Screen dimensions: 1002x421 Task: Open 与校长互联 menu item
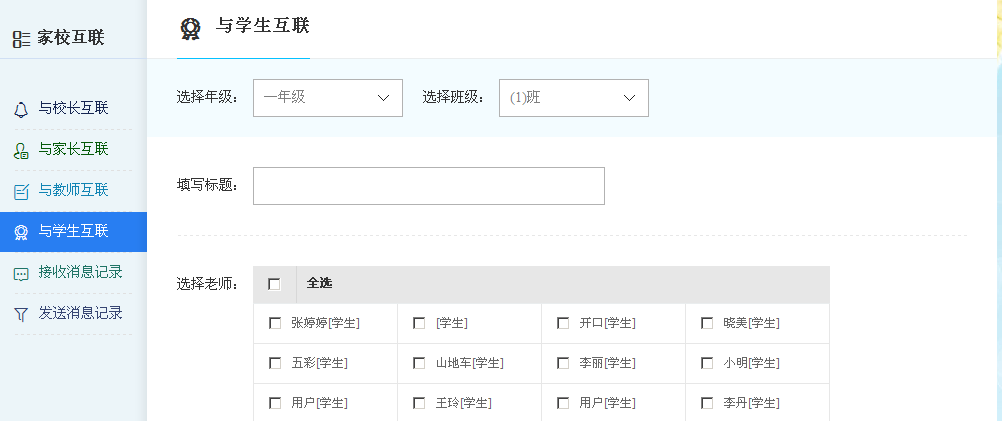click(73, 108)
